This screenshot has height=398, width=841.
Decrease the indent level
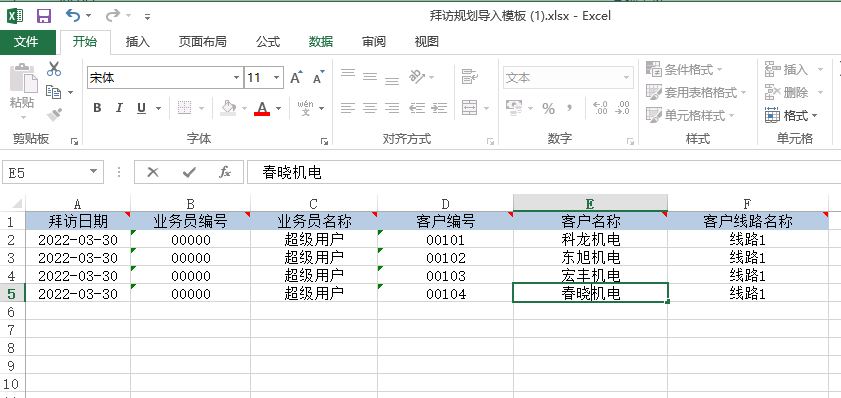pyautogui.click(x=417, y=108)
